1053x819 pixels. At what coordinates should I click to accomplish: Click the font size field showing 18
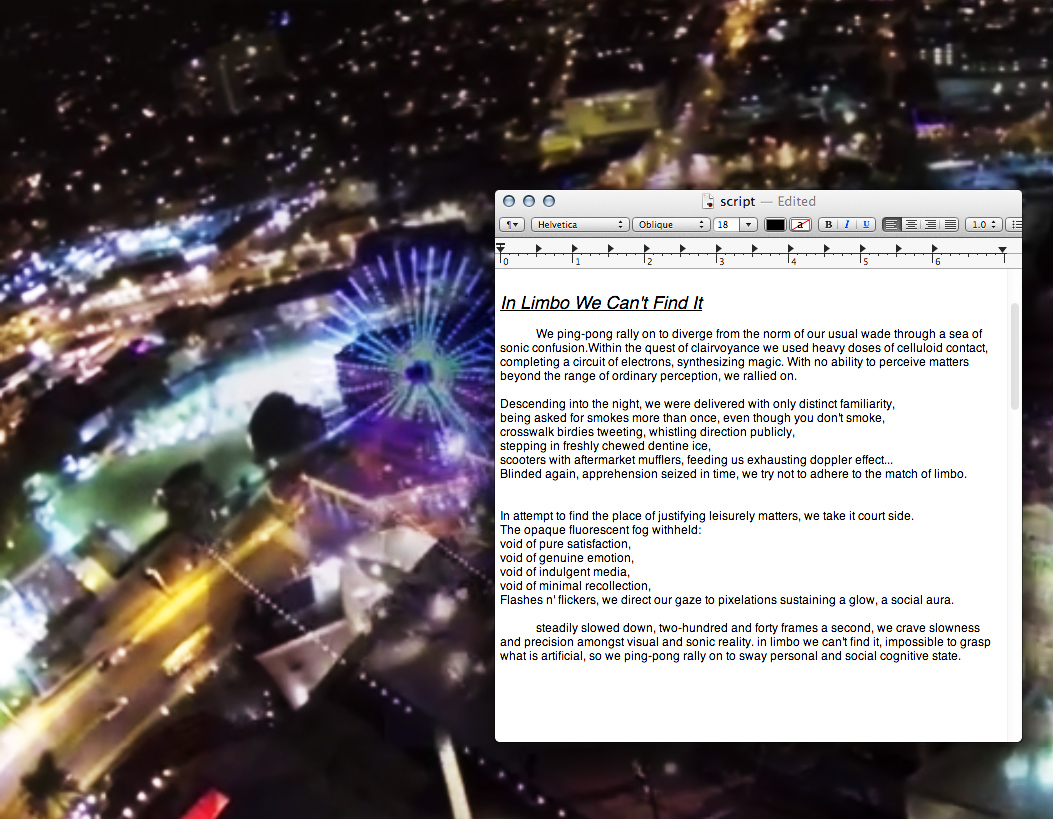click(x=725, y=225)
